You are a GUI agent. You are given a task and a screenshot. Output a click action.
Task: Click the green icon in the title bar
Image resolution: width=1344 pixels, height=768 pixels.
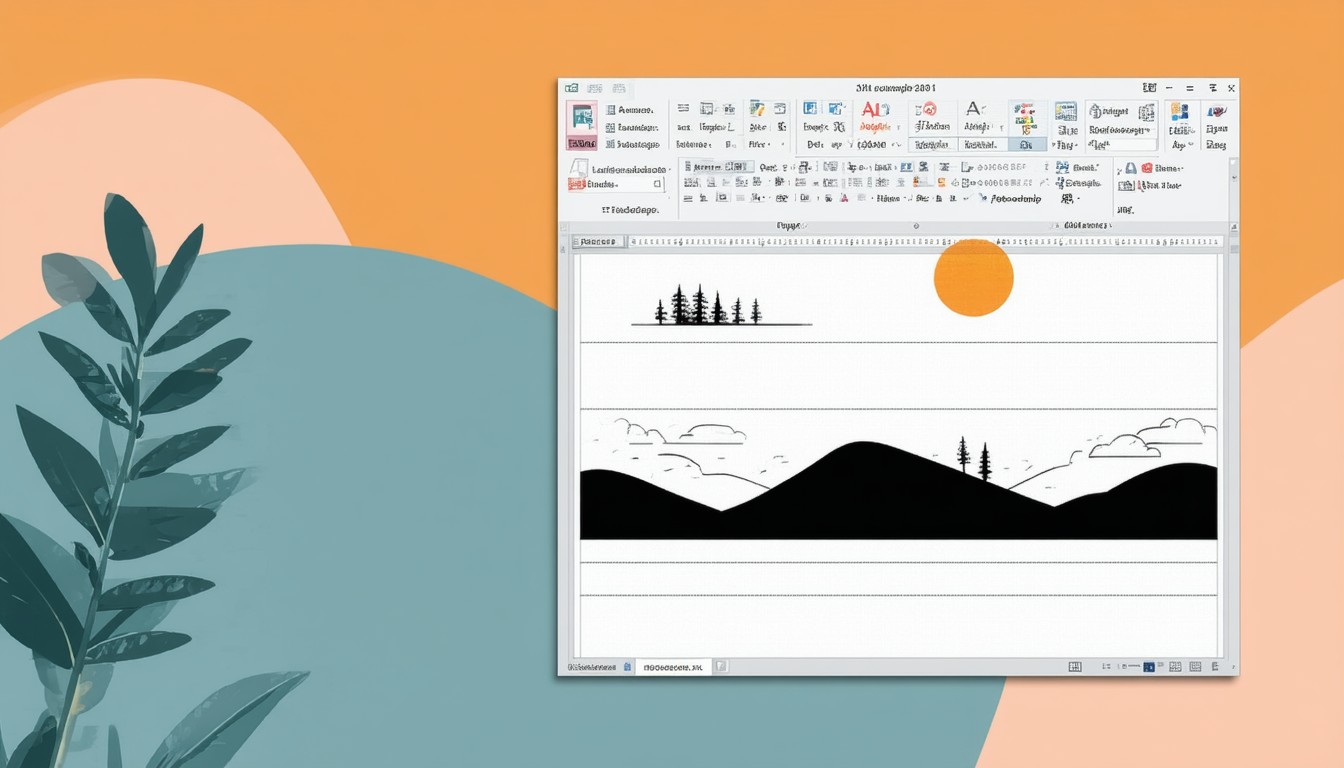point(571,88)
